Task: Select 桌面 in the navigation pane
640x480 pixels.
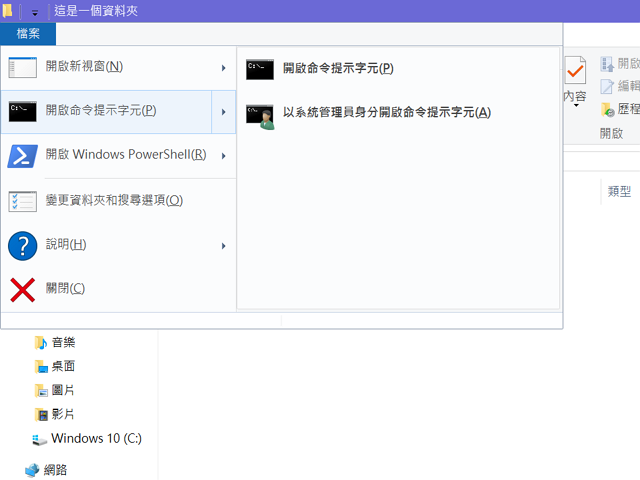Action: point(63,367)
